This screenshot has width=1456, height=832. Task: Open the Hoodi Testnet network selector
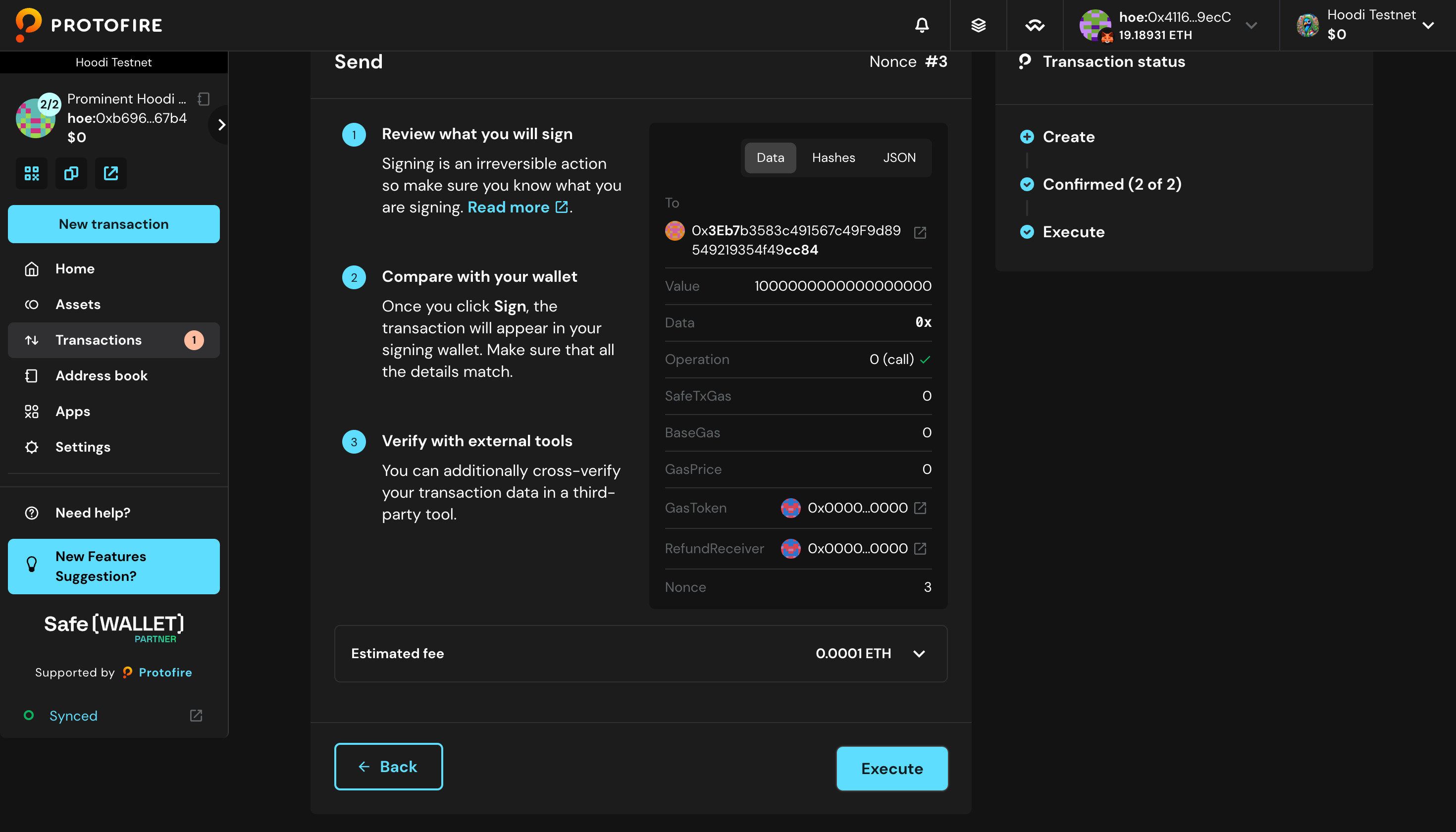(x=1427, y=25)
